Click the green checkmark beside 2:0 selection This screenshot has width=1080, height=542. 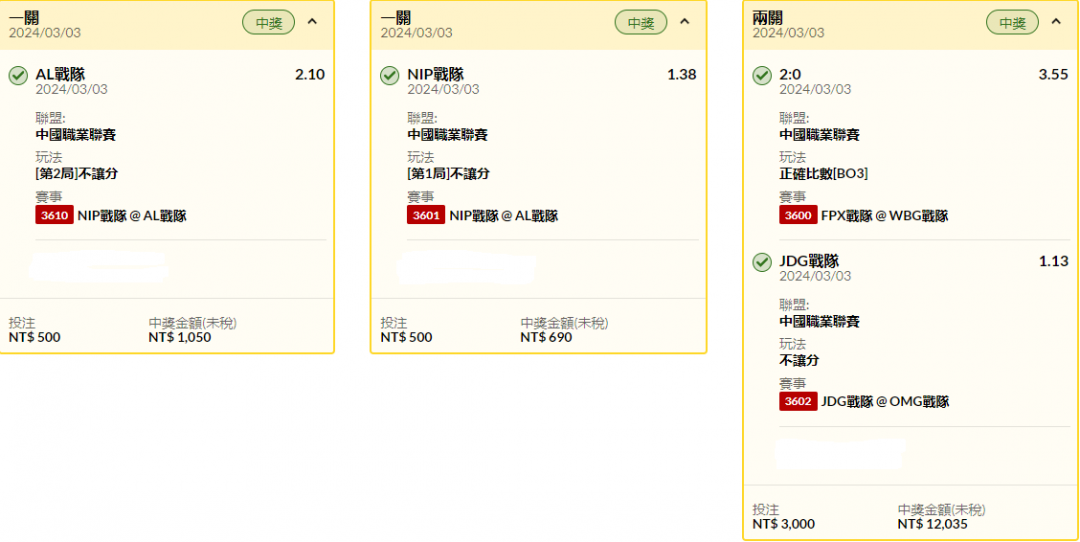[762, 76]
